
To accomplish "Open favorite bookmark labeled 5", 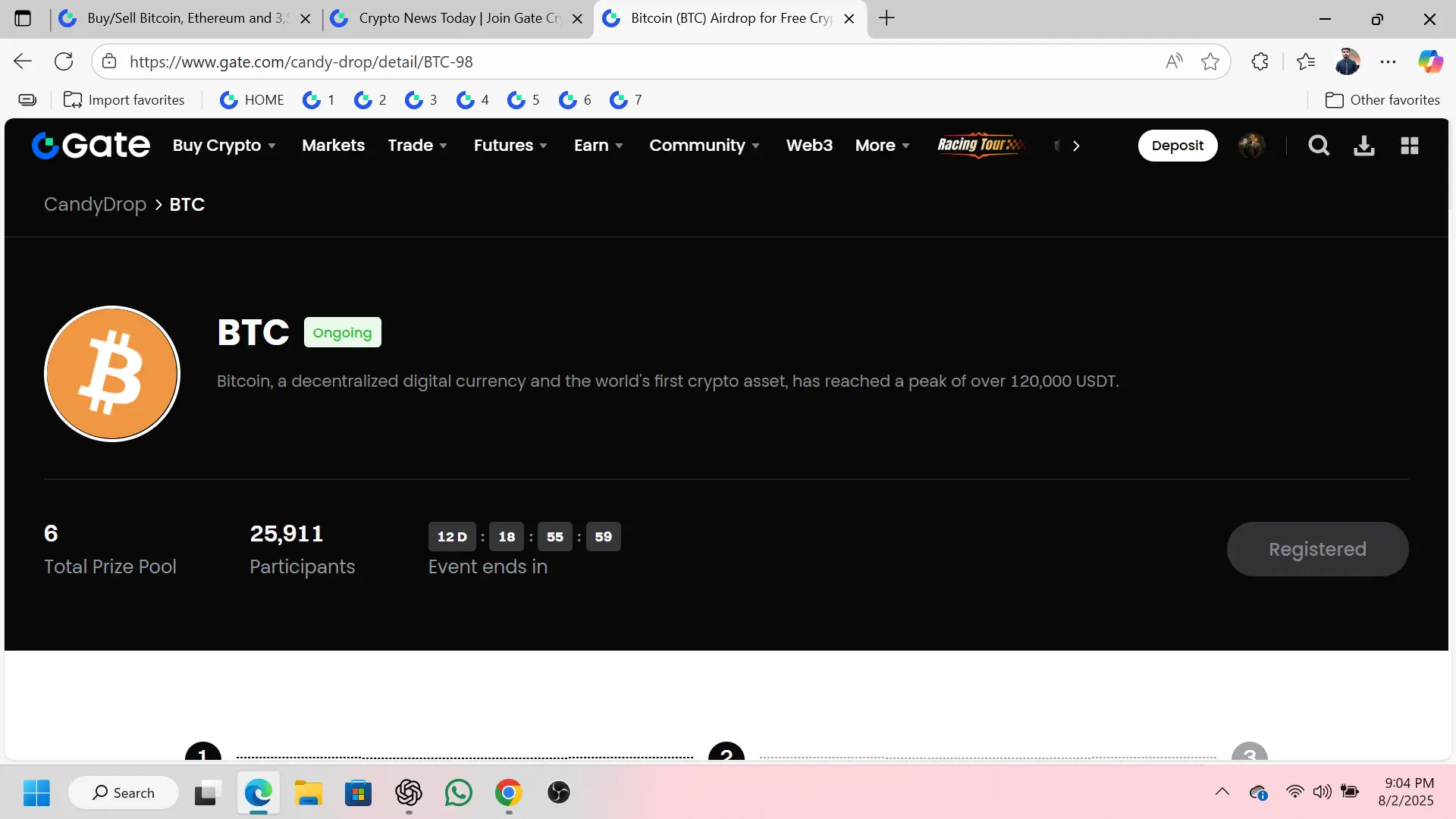I will click(523, 100).
